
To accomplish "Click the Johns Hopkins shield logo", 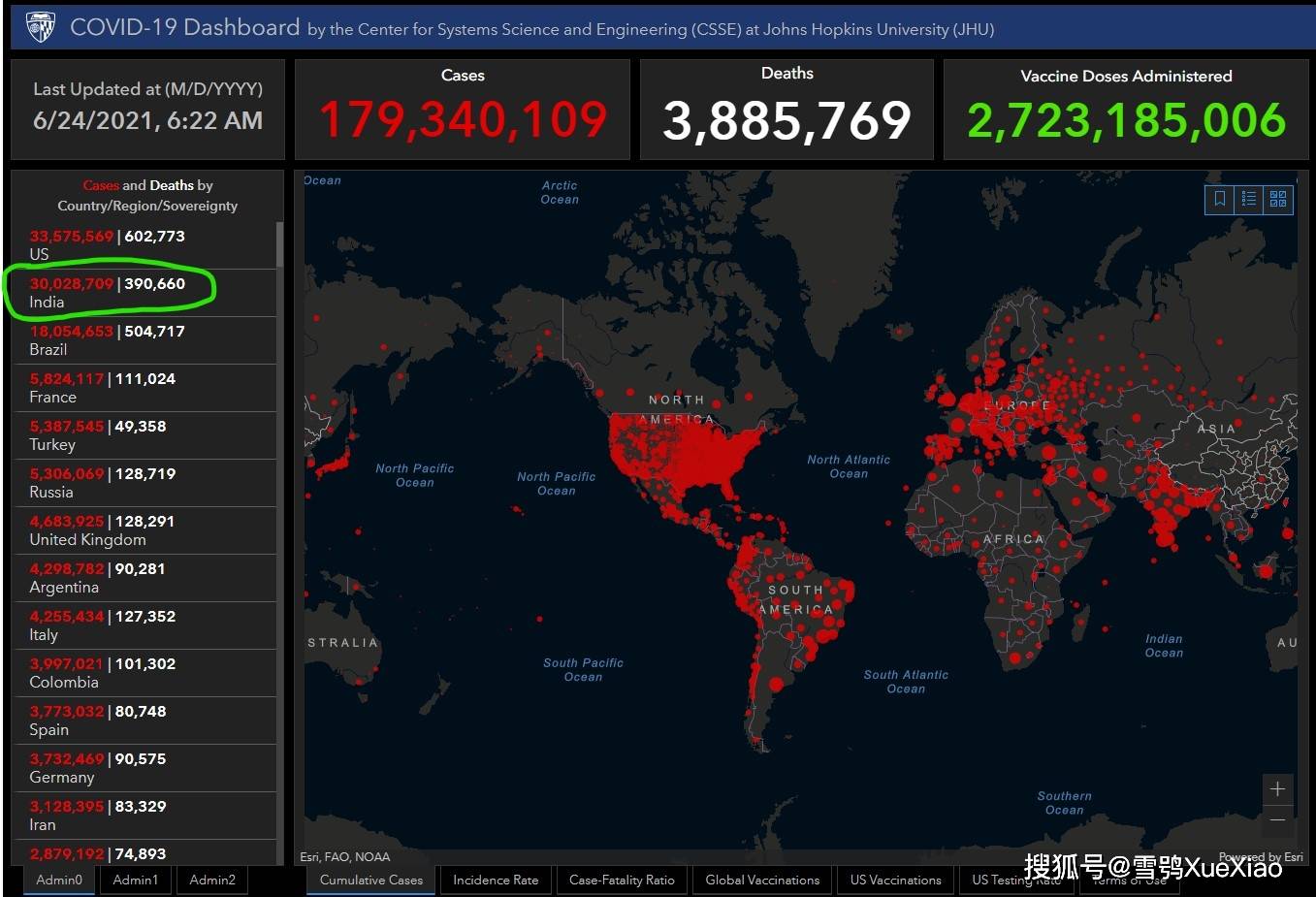I will tap(40, 26).
